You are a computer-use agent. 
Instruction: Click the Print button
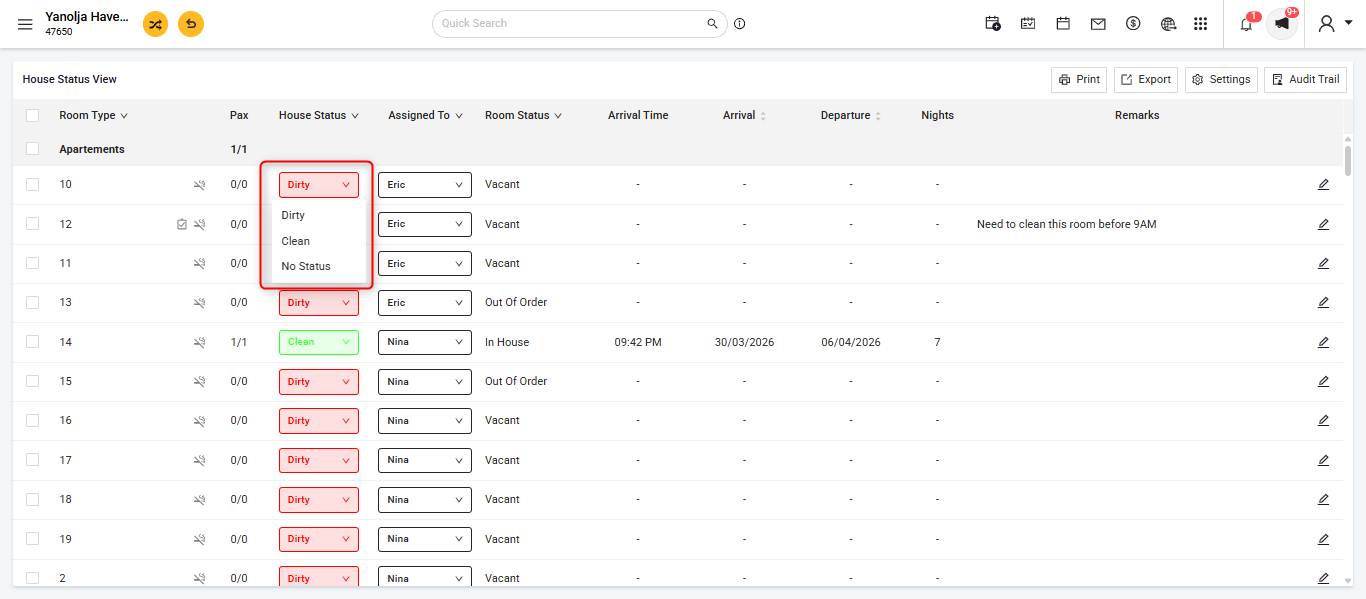click(1079, 80)
